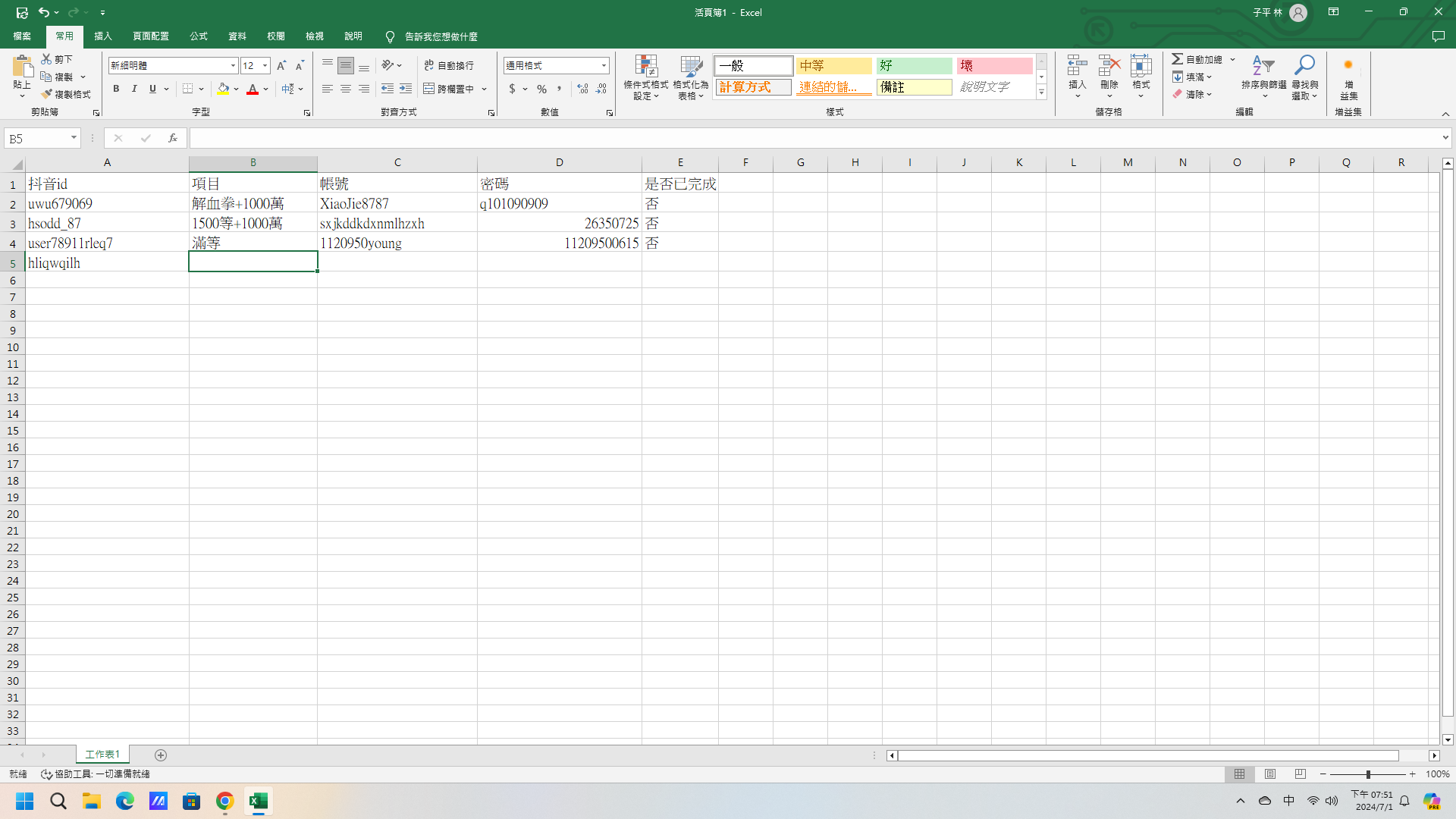Click the Fill (填滿) button
The image size is (1456, 819).
click(1192, 77)
